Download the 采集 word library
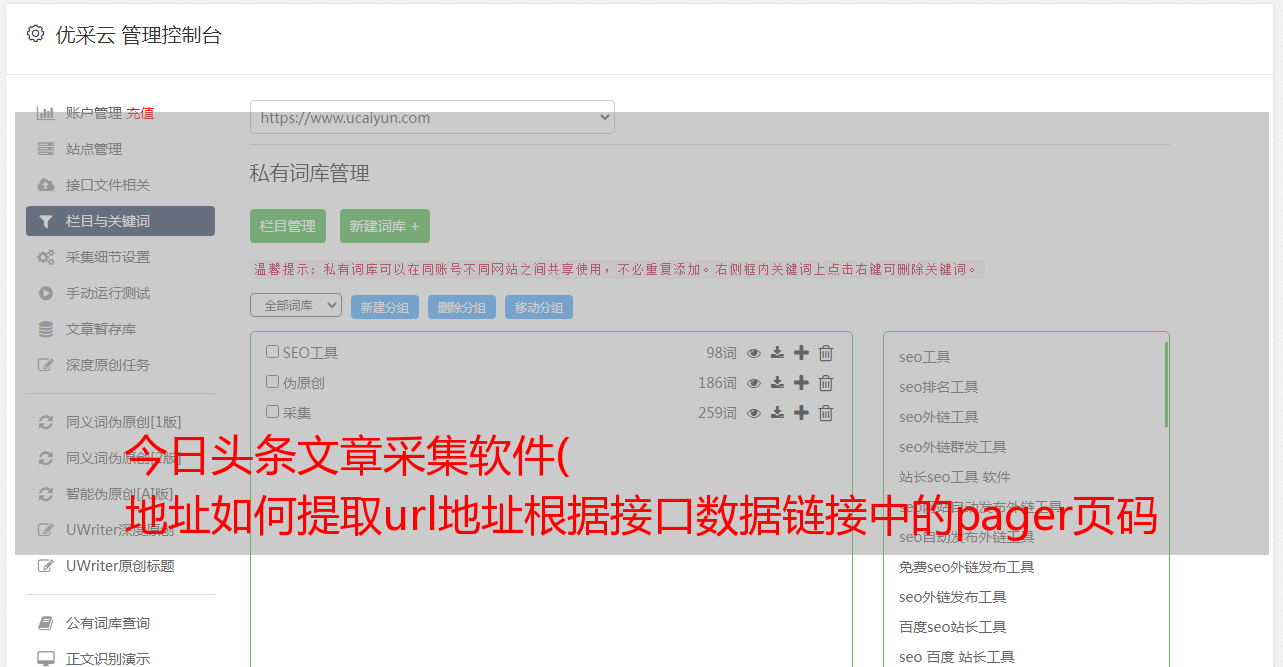This screenshot has width=1283, height=667. 777,413
